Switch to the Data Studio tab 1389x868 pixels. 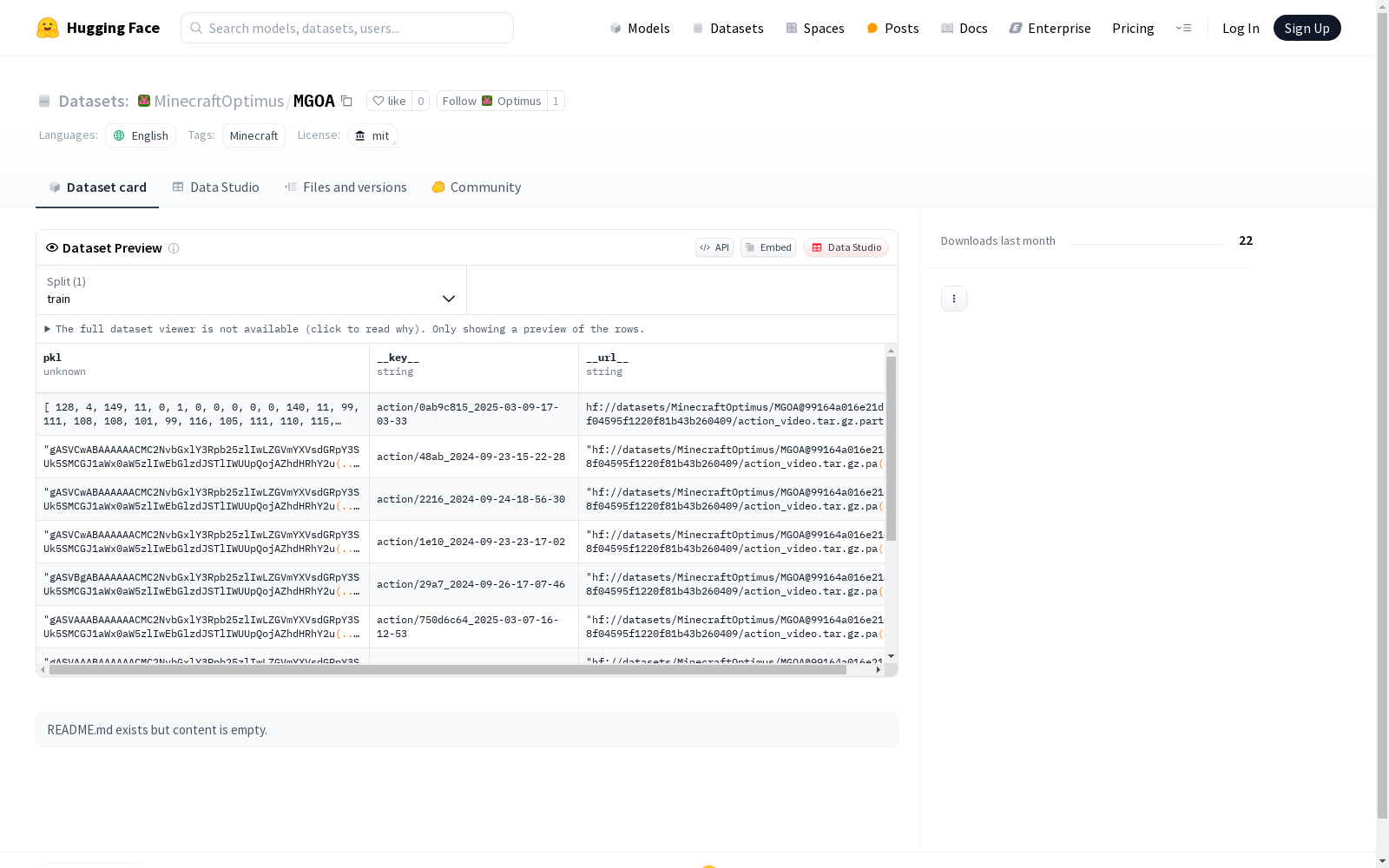[215, 187]
